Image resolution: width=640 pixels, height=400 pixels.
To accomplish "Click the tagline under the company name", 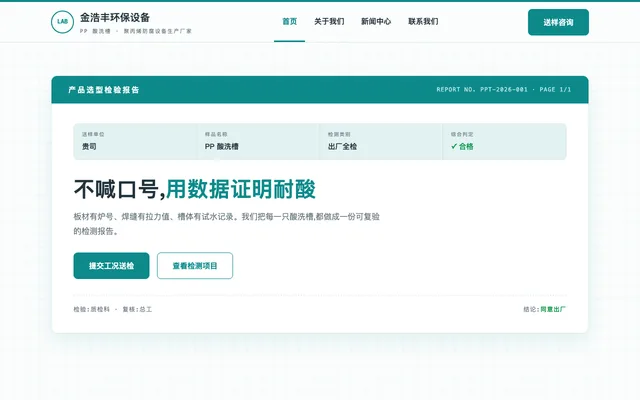I will [136, 31].
